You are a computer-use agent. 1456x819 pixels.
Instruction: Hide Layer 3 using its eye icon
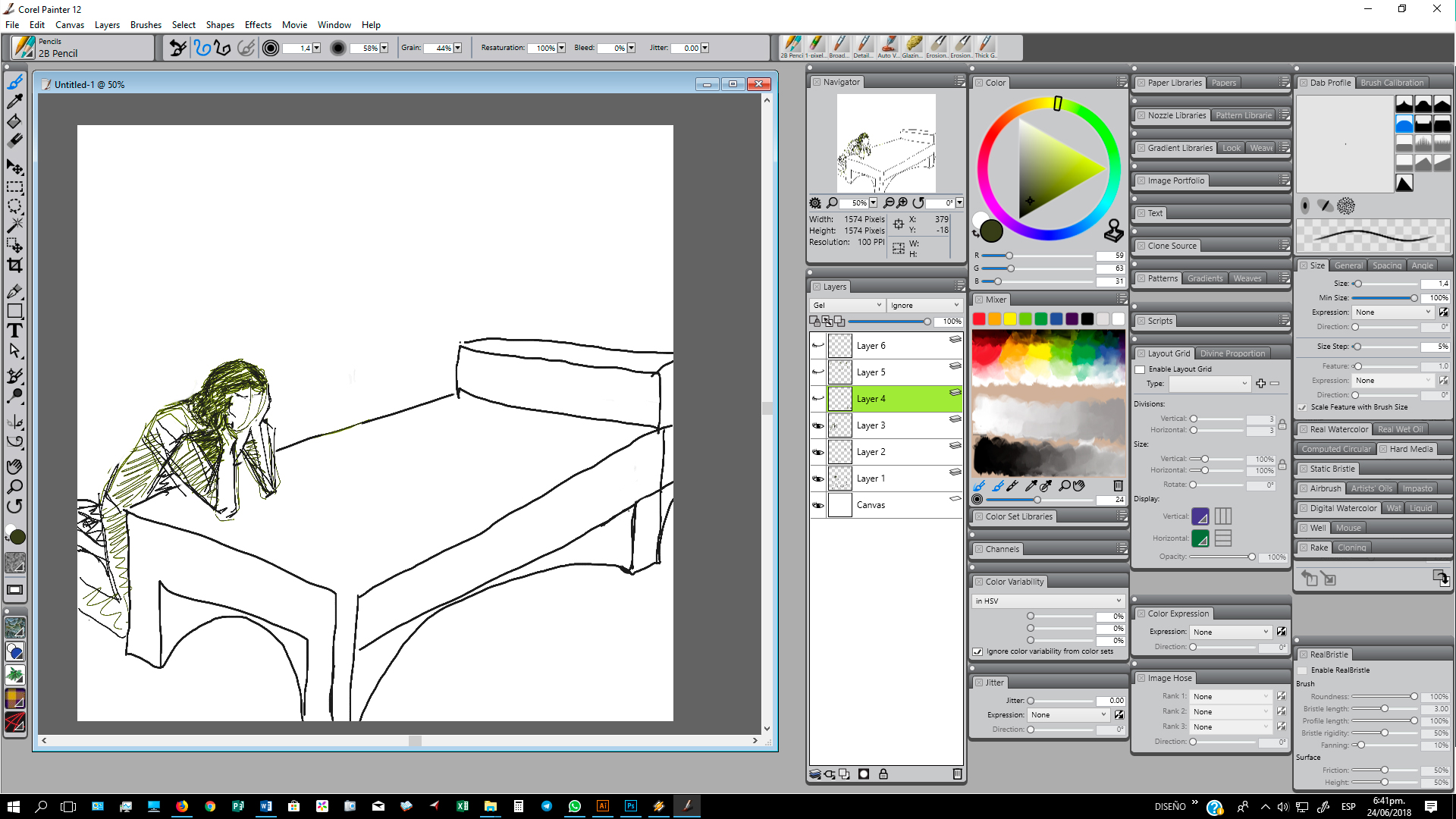click(x=817, y=425)
